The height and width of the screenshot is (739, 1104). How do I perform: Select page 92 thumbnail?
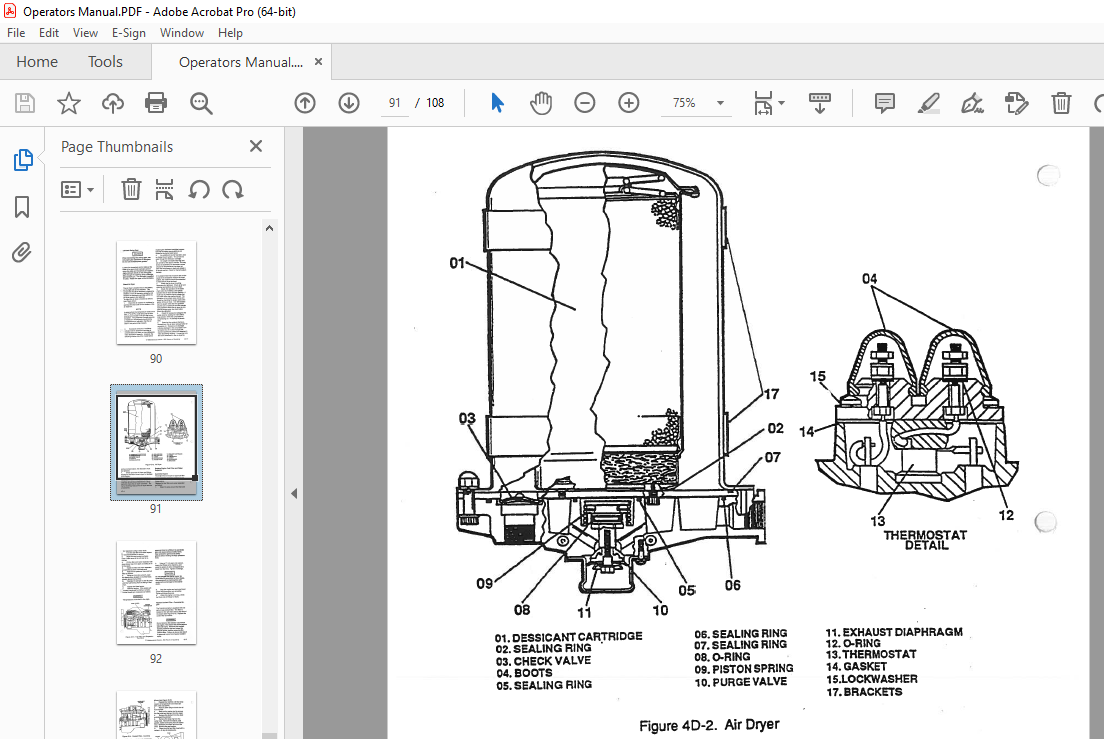coord(156,593)
